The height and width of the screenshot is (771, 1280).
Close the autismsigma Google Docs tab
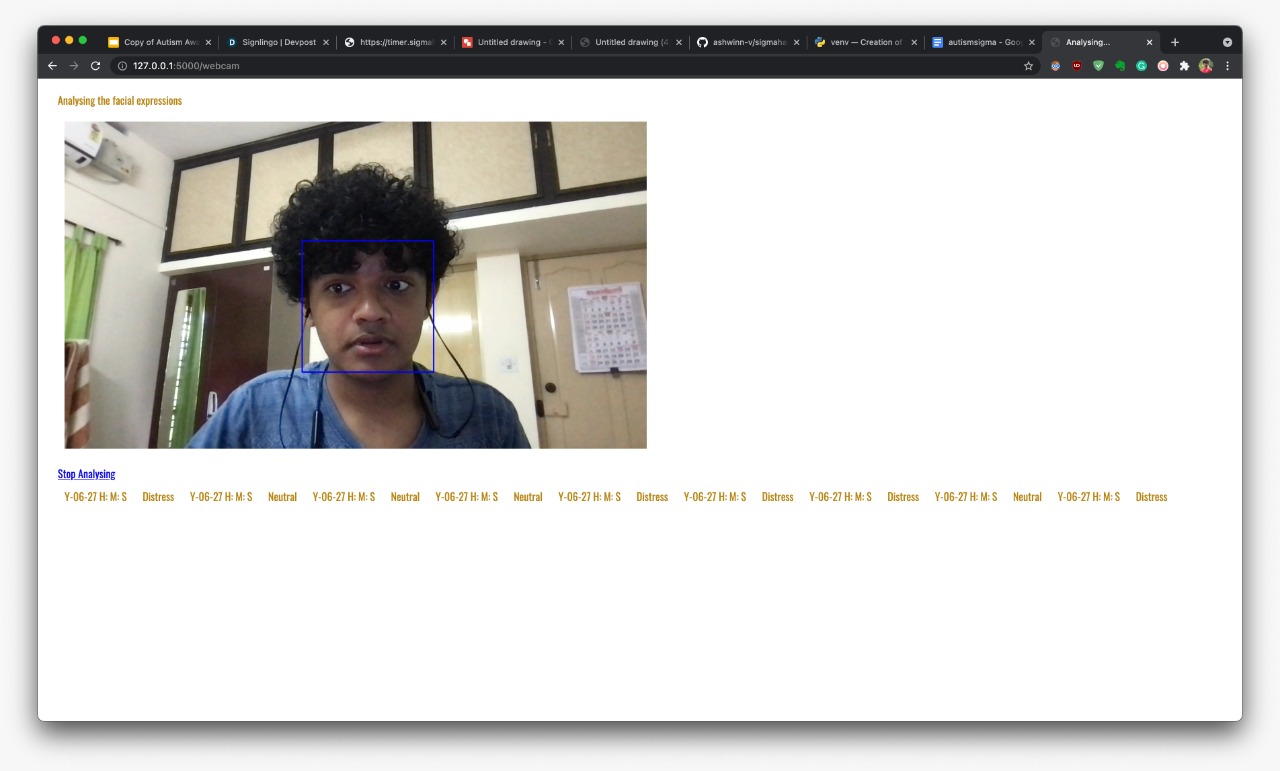coord(1031,43)
